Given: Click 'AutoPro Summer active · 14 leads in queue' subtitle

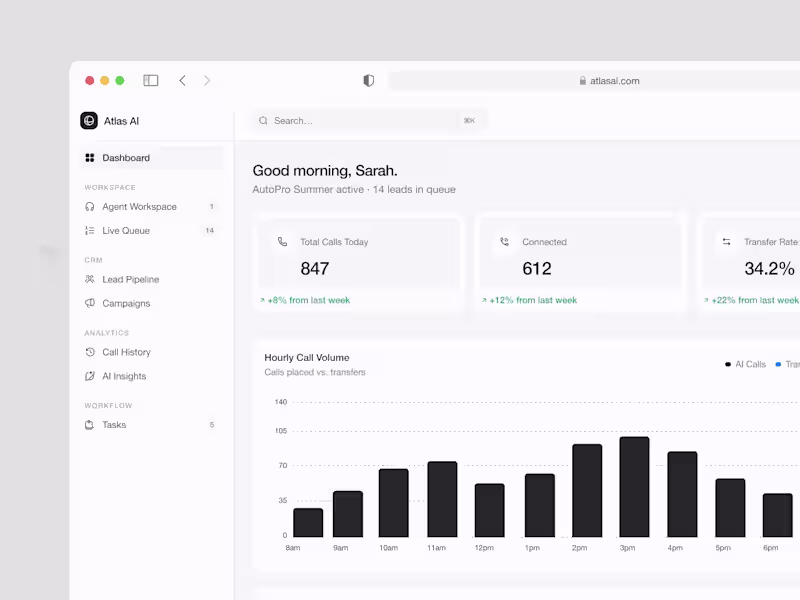Looking at the screenshot, I should click(354, 189).
